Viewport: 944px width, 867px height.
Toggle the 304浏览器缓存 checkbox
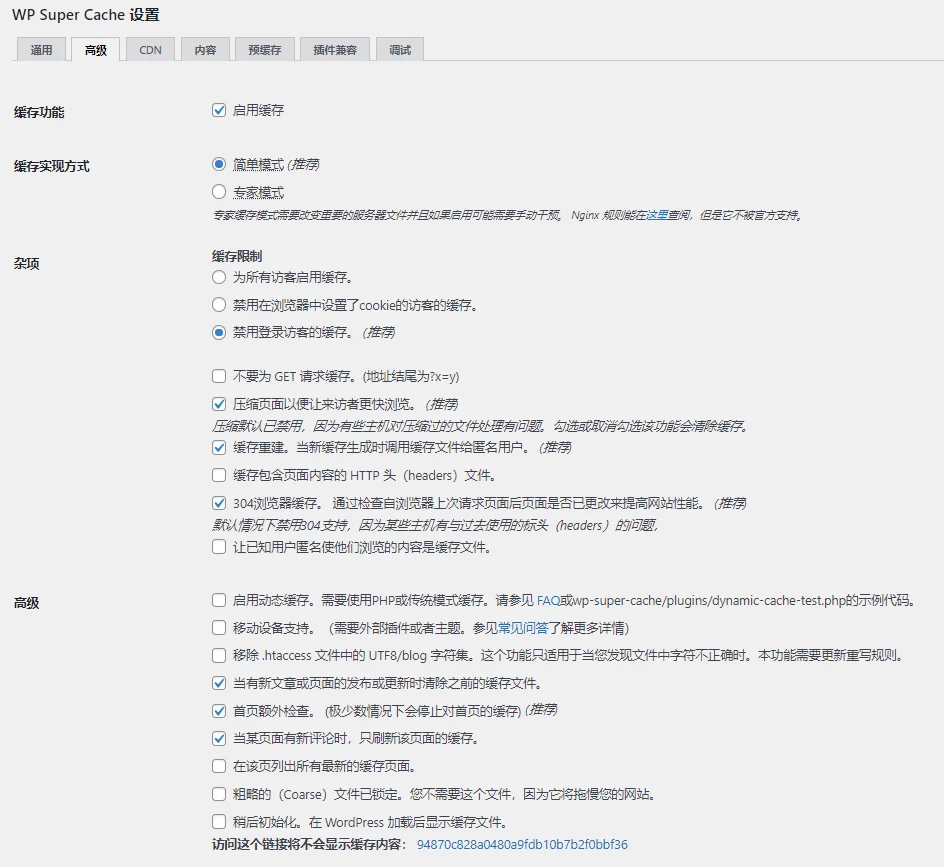pos(219,503)
